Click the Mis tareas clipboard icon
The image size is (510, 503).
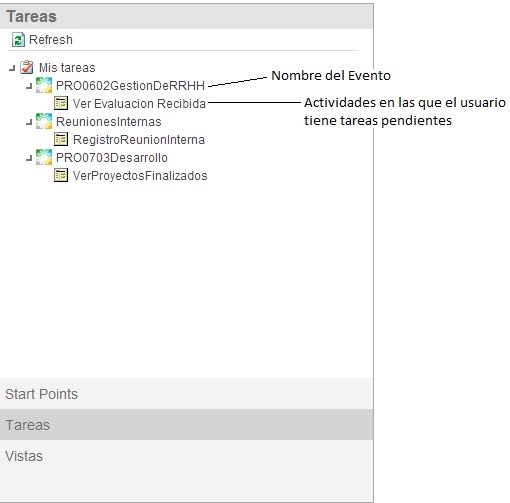pos(26,67)
